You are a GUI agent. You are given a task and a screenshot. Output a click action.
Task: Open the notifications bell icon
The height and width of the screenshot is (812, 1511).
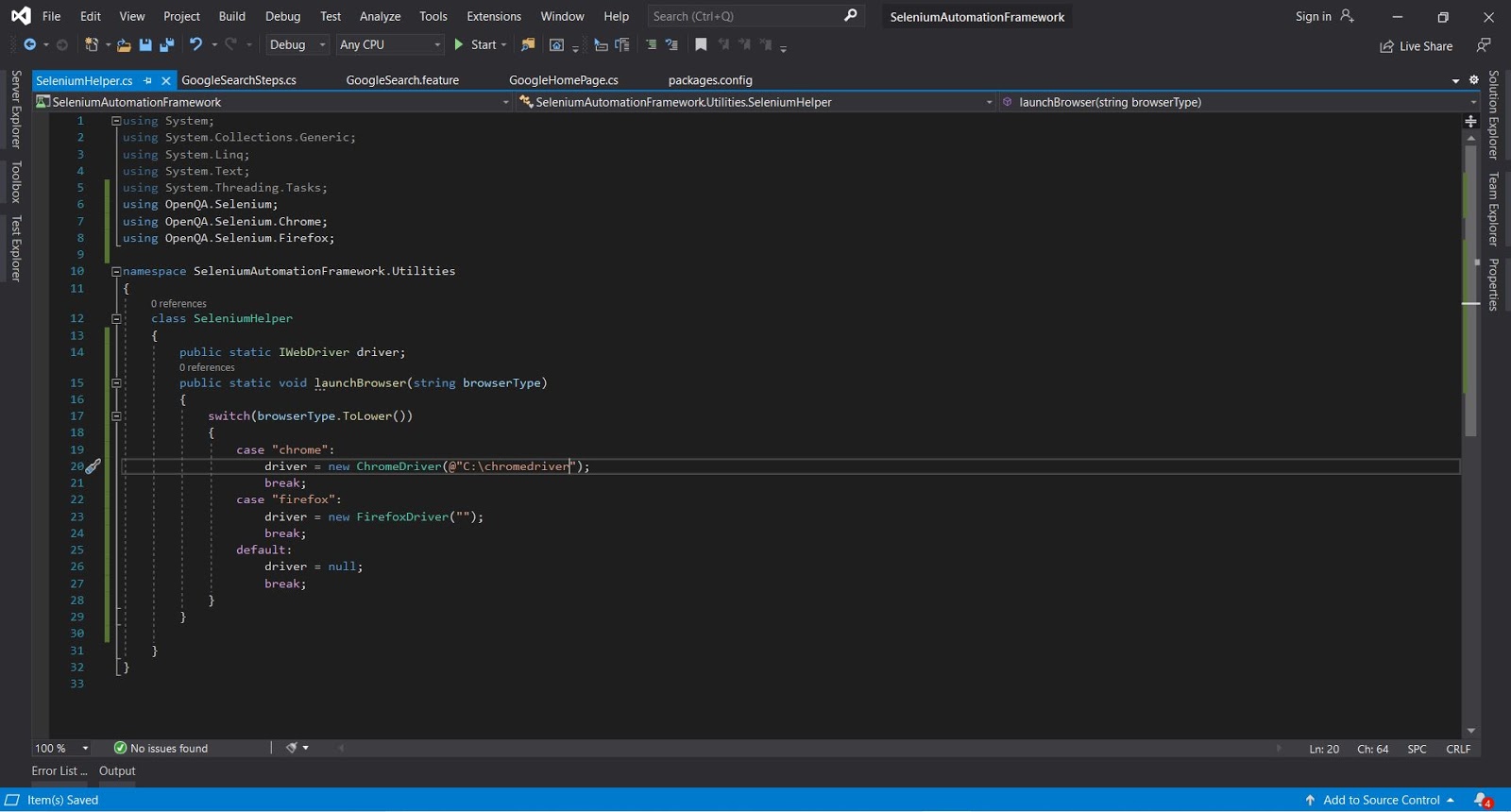1482,800
